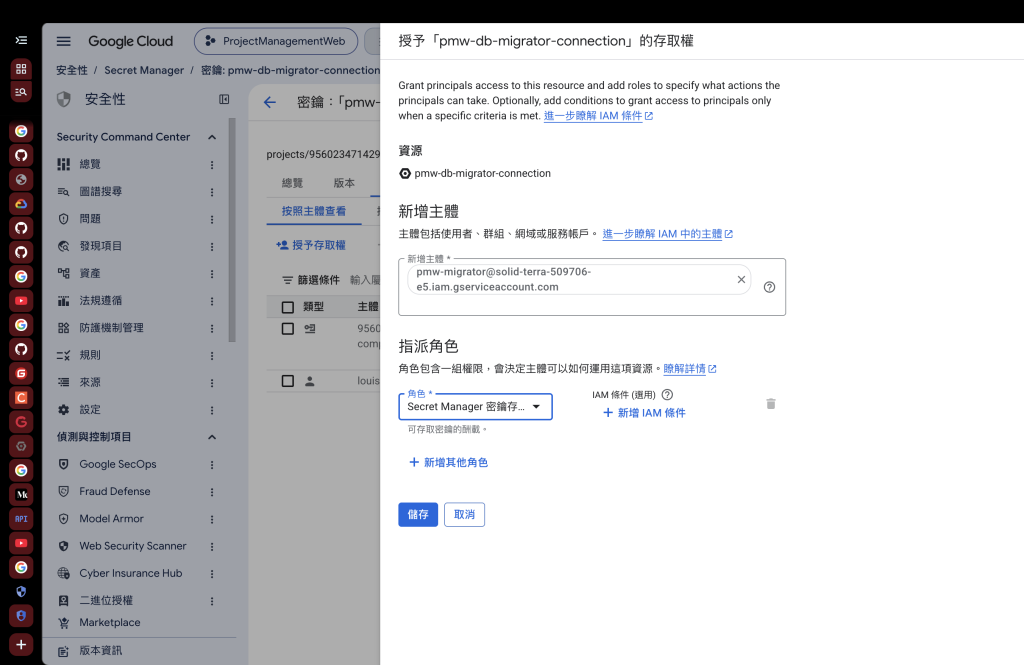This screenshot has height=665, width=1024.
Task: Open 規則 in the sidebar
Action: (x=90, y=355)
